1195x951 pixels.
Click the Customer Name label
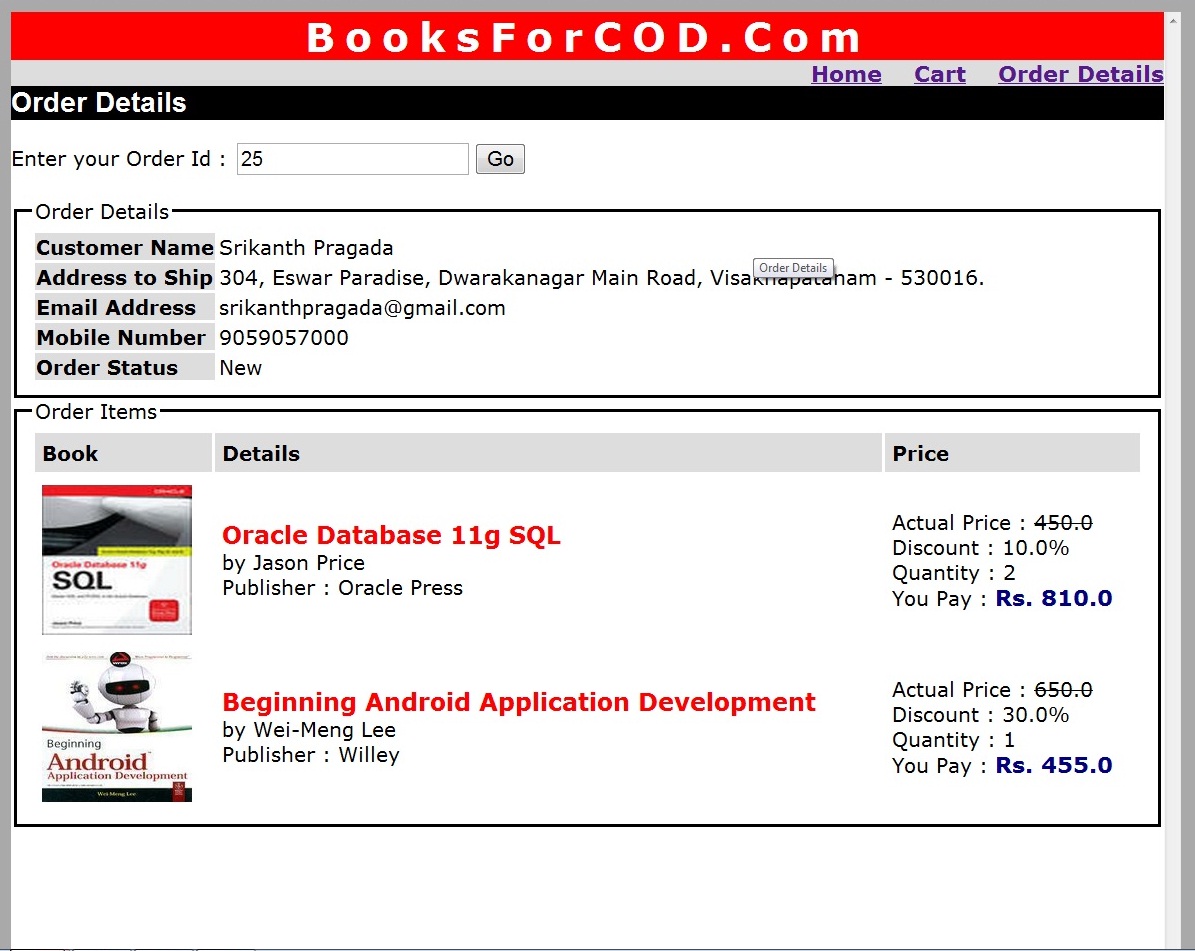pos(125,248)
